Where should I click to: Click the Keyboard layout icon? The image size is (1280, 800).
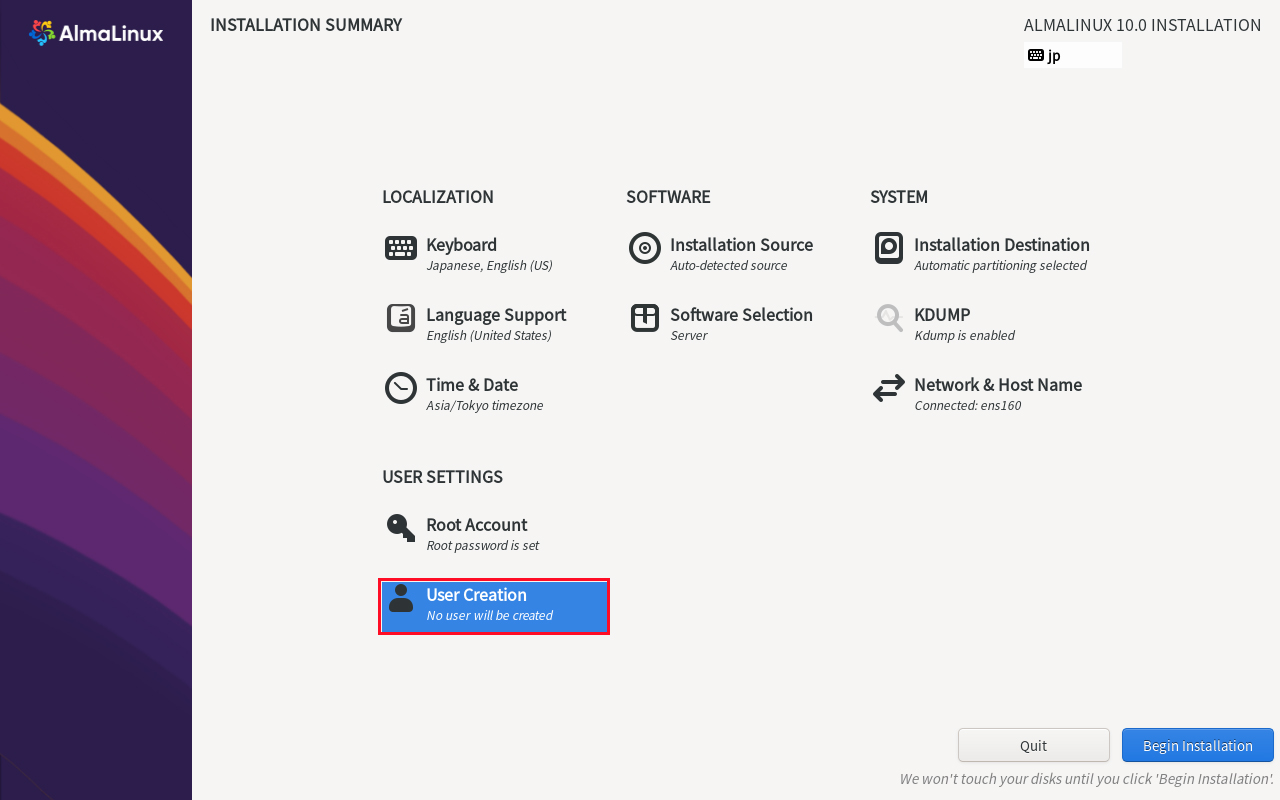tap(401, 248)
